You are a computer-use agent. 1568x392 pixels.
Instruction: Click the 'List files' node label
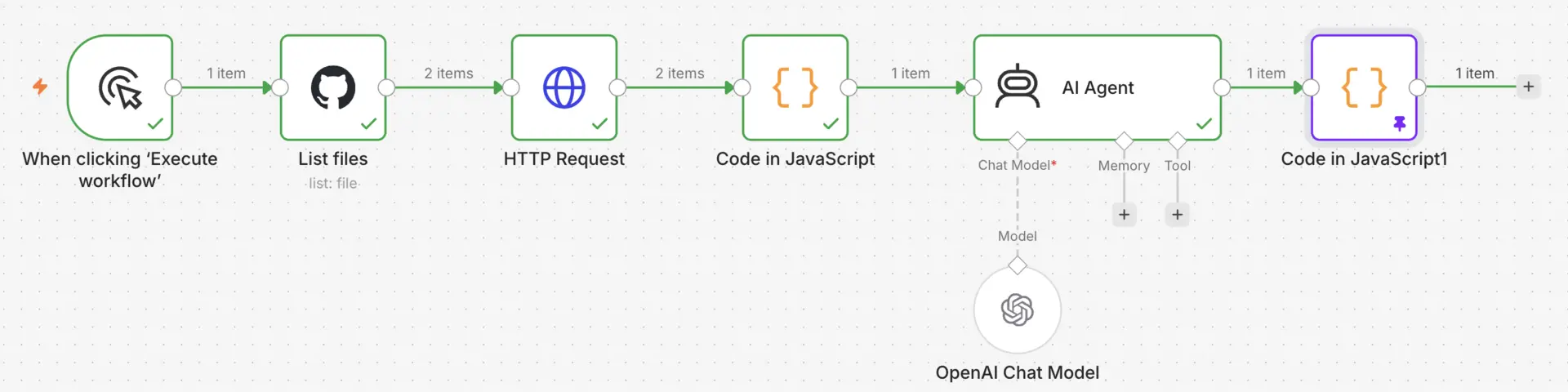point(333,158)
